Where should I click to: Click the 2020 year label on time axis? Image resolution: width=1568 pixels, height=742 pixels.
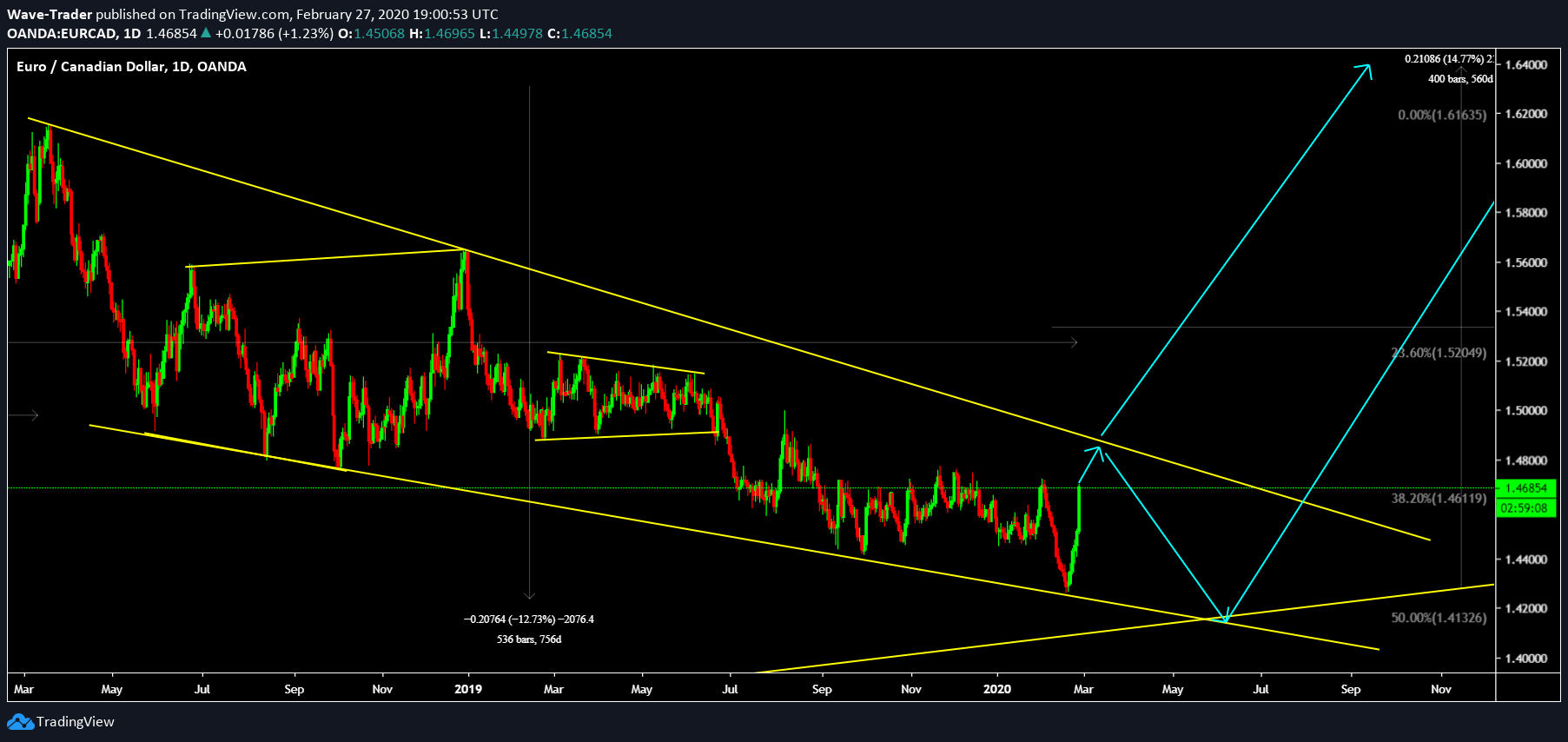coord(997,689)
